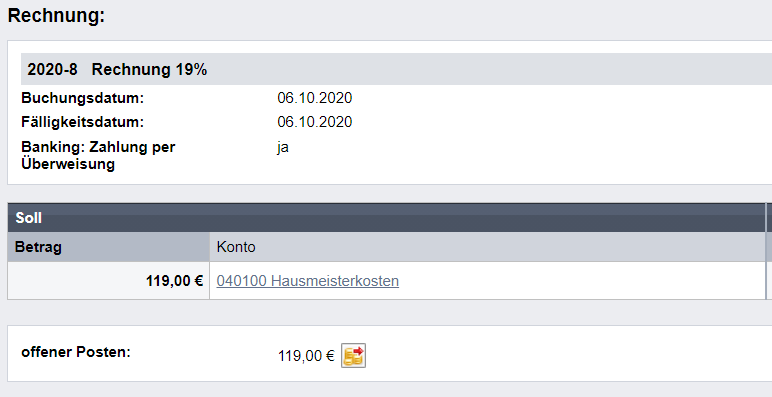Click the offener Posten label

tap(76, 352)
